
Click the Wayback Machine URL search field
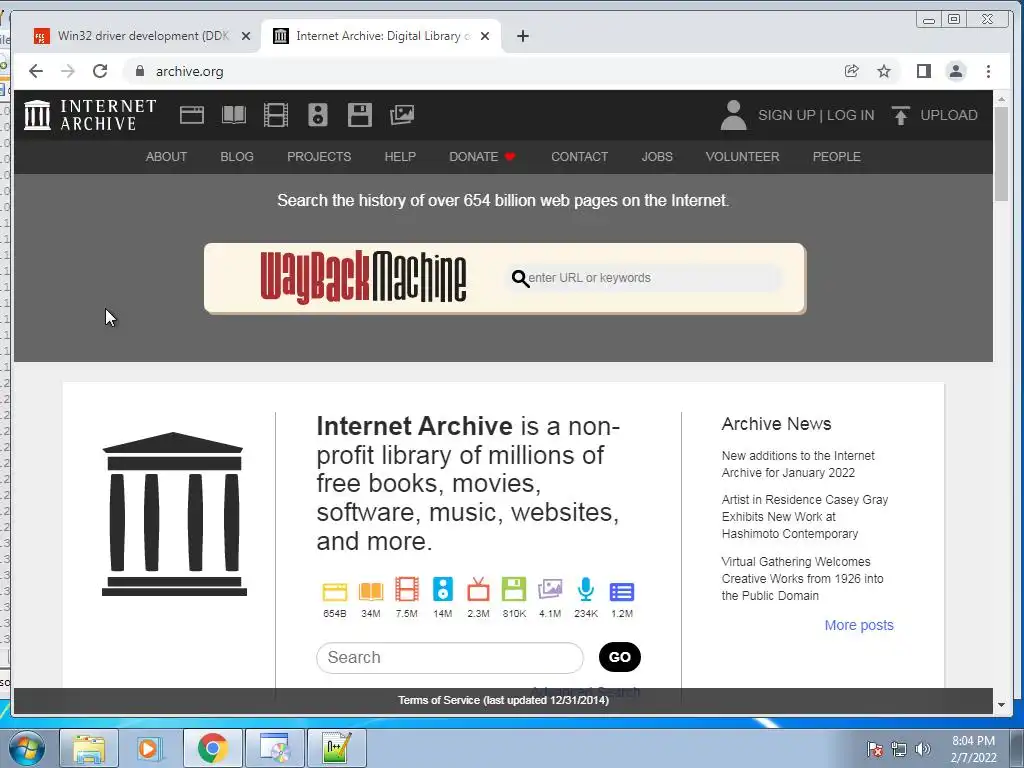point(644,278)
